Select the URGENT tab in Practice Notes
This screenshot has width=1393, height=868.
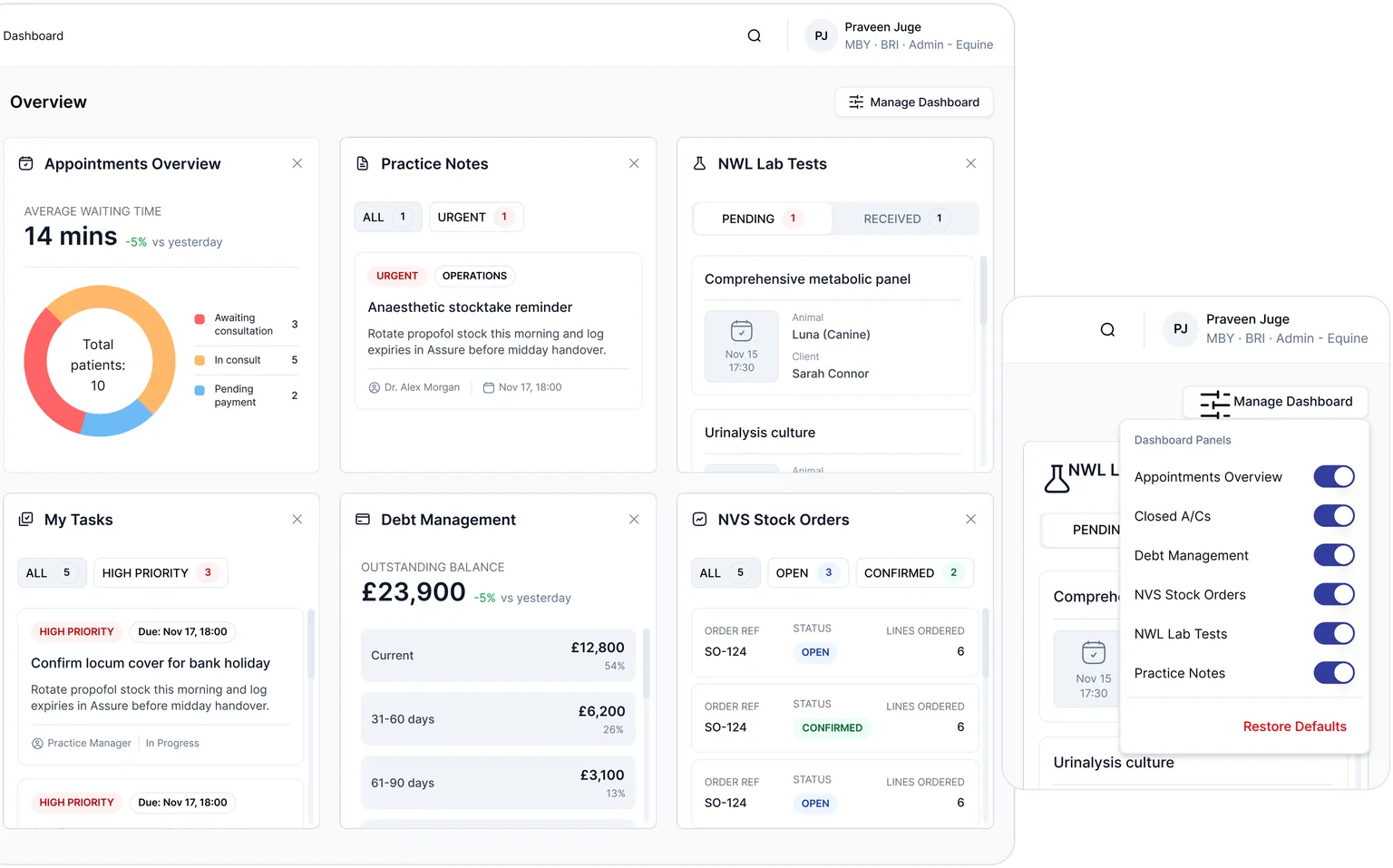coord(476,218)
